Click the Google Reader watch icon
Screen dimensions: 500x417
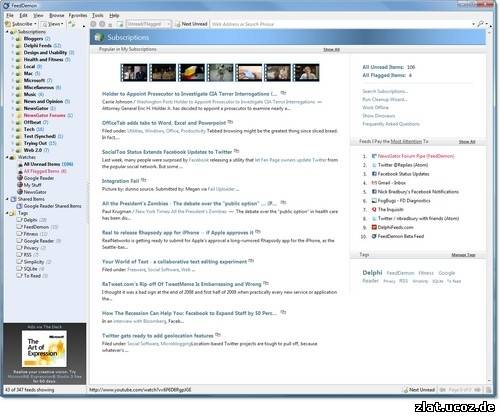(x=20, y=178)
